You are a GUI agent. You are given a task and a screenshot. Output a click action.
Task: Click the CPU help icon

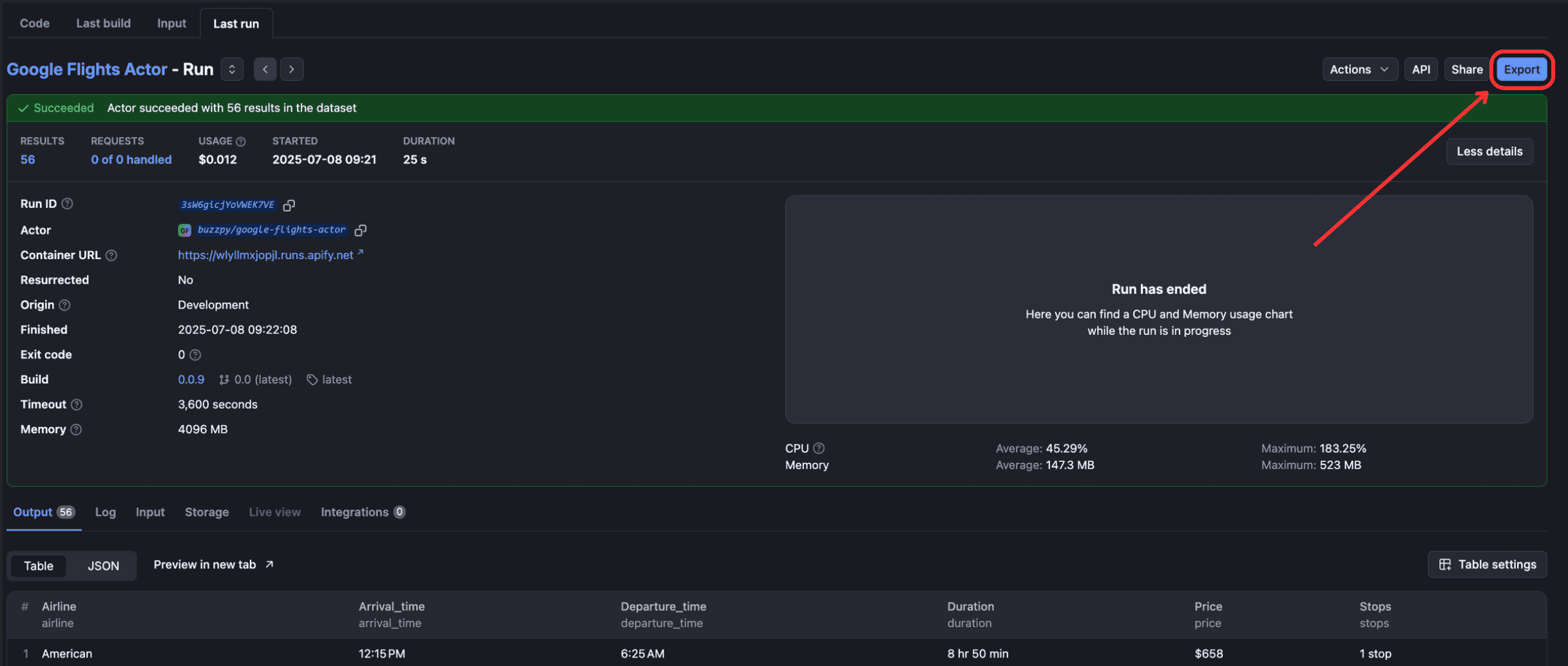819,448
